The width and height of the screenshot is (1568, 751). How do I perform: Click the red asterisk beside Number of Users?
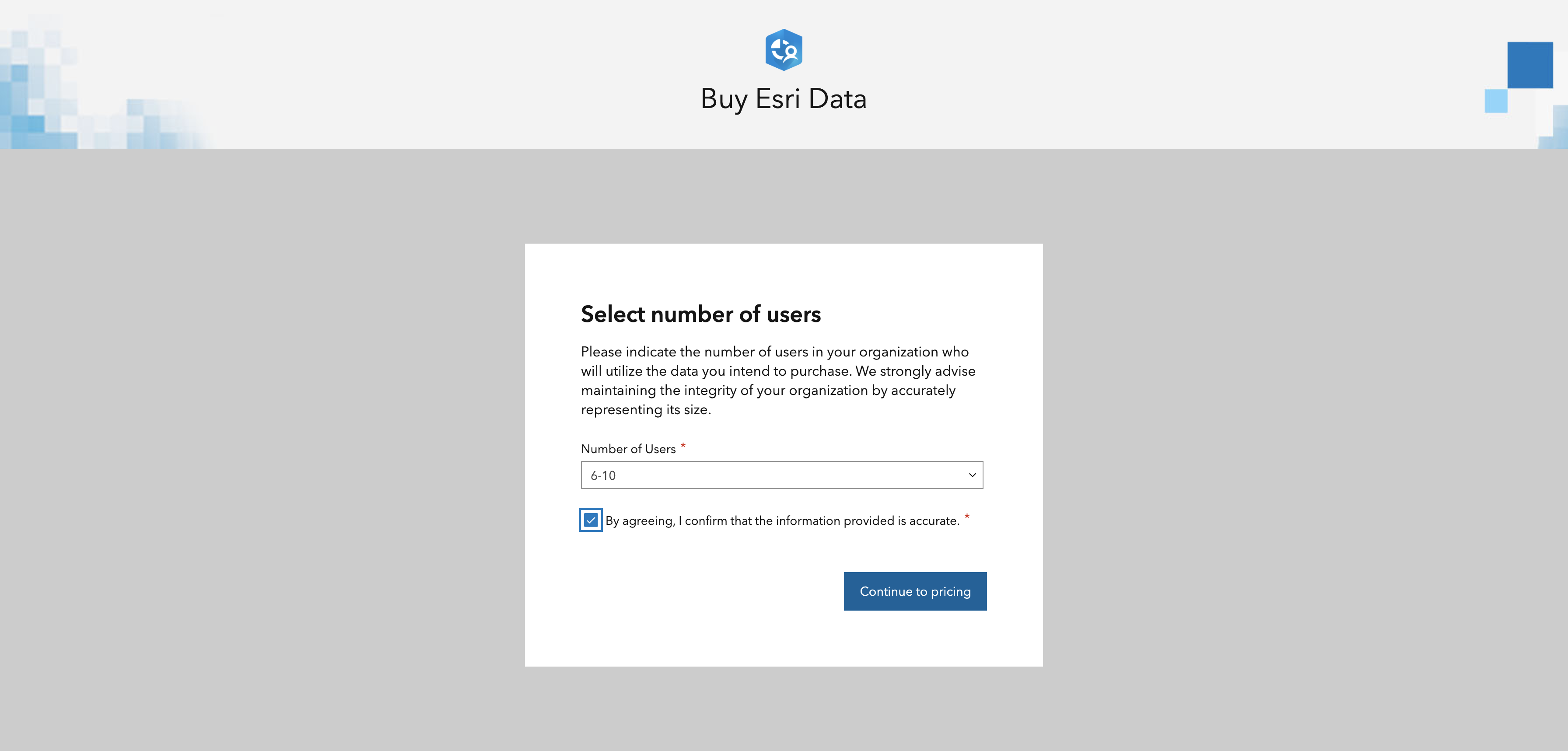point(683,446)
